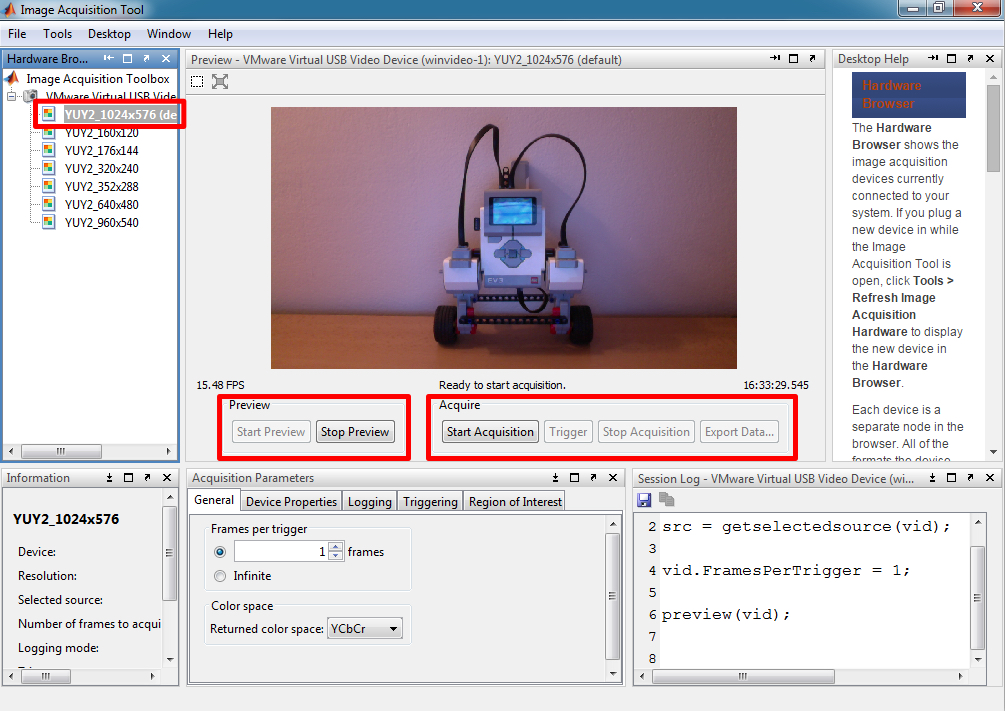The height and width of the screenshot is (711, 1005).
Task: Maximize the Acquisition Parameters panel
Action: point(574,478)
